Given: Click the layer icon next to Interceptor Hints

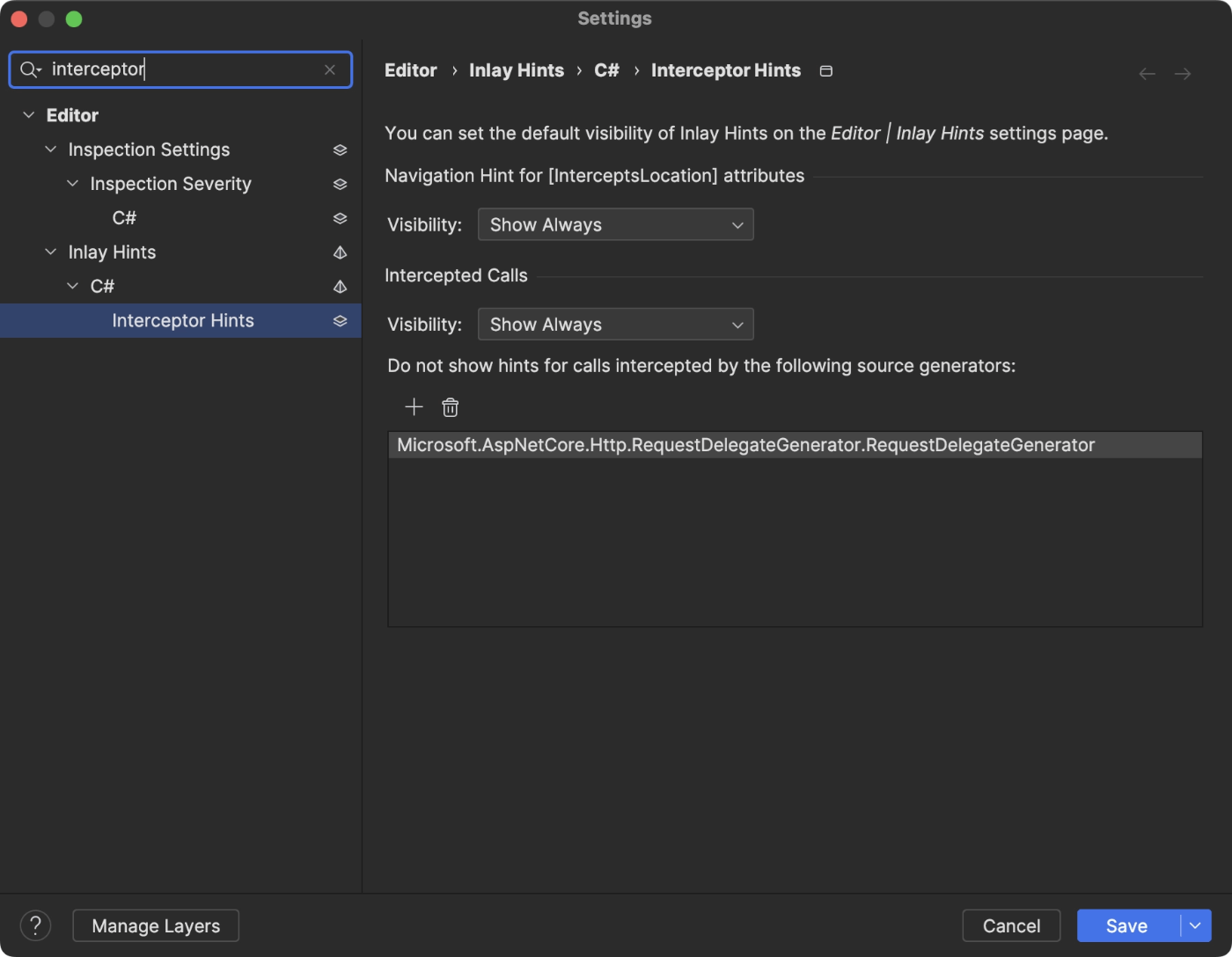Looking at the screenshot, I should tap(340, 321).
